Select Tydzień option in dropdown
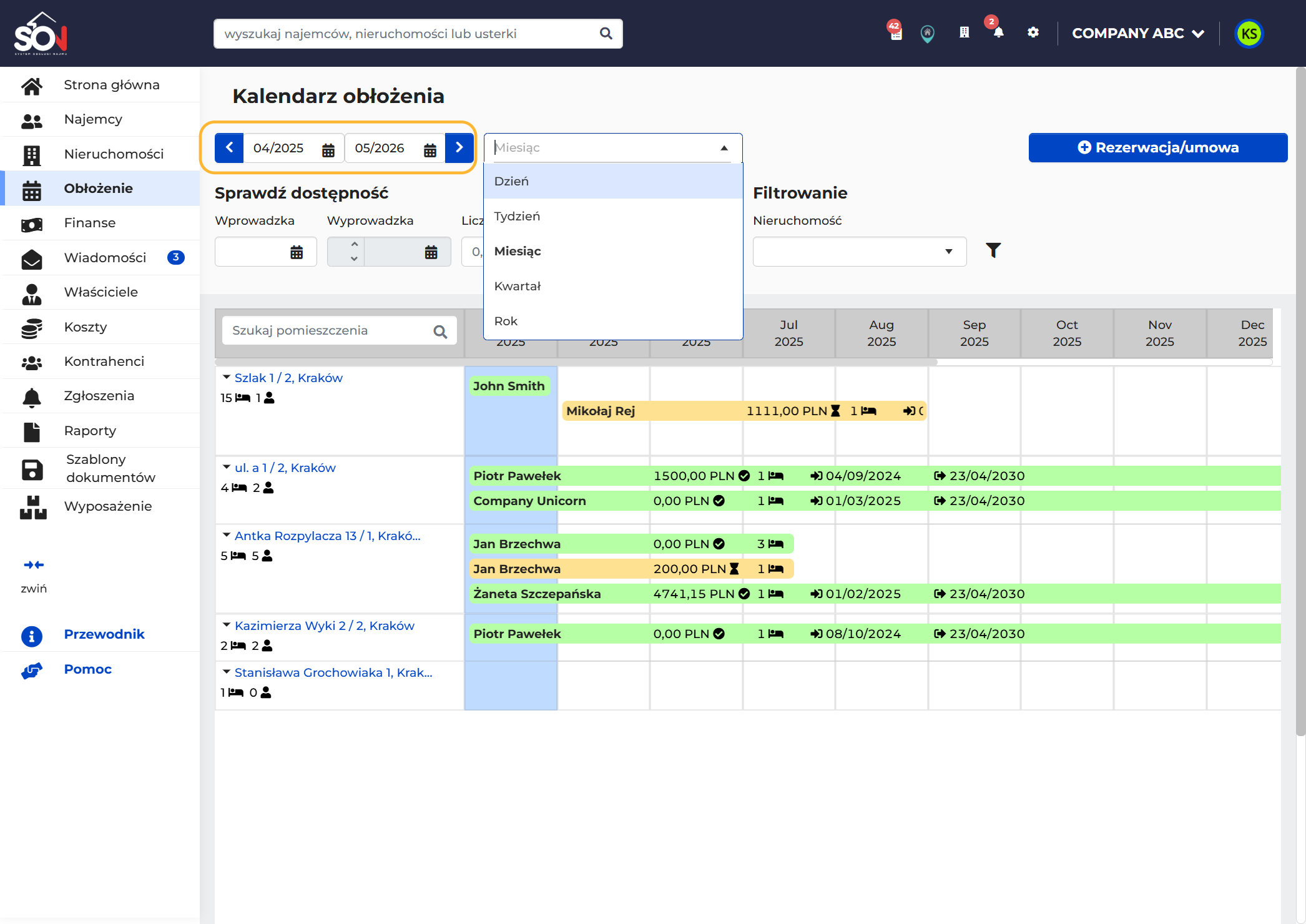The height and width of the screenshot is (924, 1306). pos(613,216)
